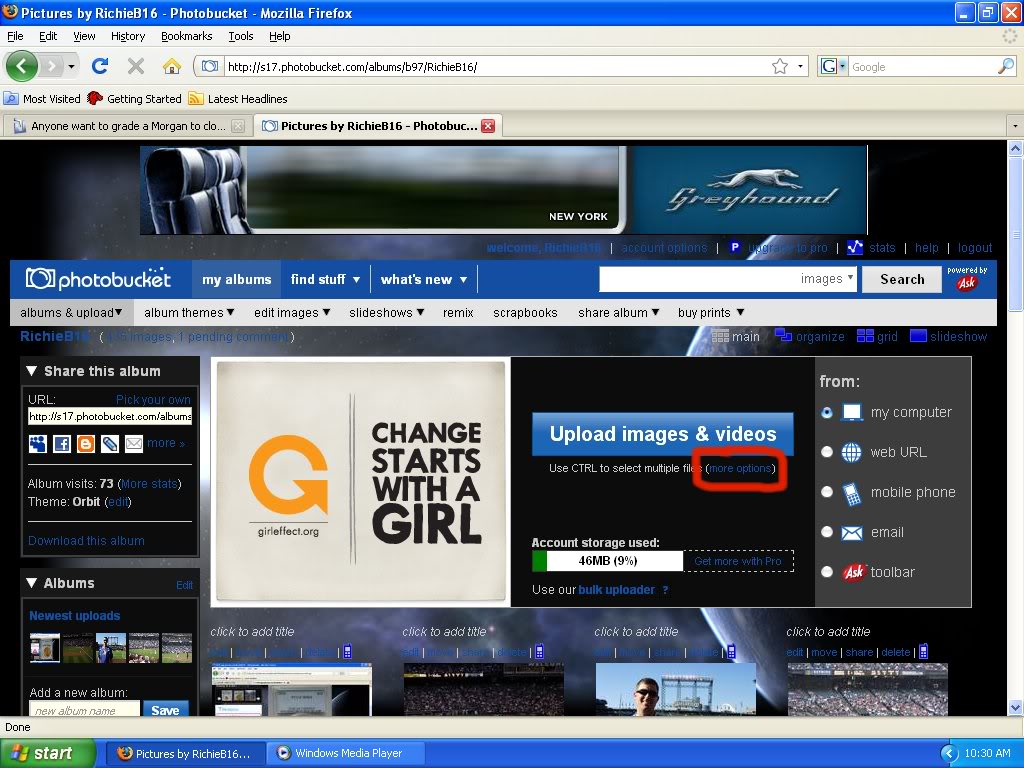The height and width of the screenshot is (768, 1024).
Task: Share album via the pencil icon
Action: (x=110, y=444)
